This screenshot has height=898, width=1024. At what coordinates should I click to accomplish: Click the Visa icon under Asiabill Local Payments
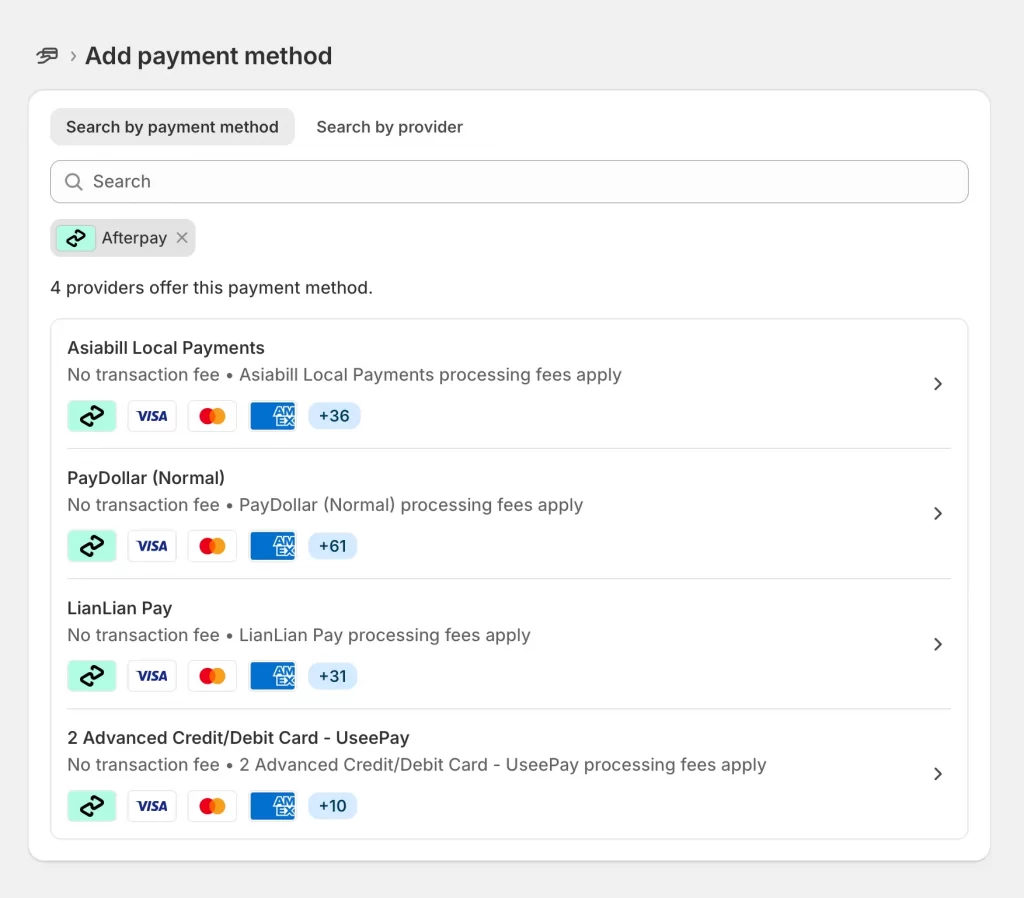pyautogui.click(x=152, y=416)
